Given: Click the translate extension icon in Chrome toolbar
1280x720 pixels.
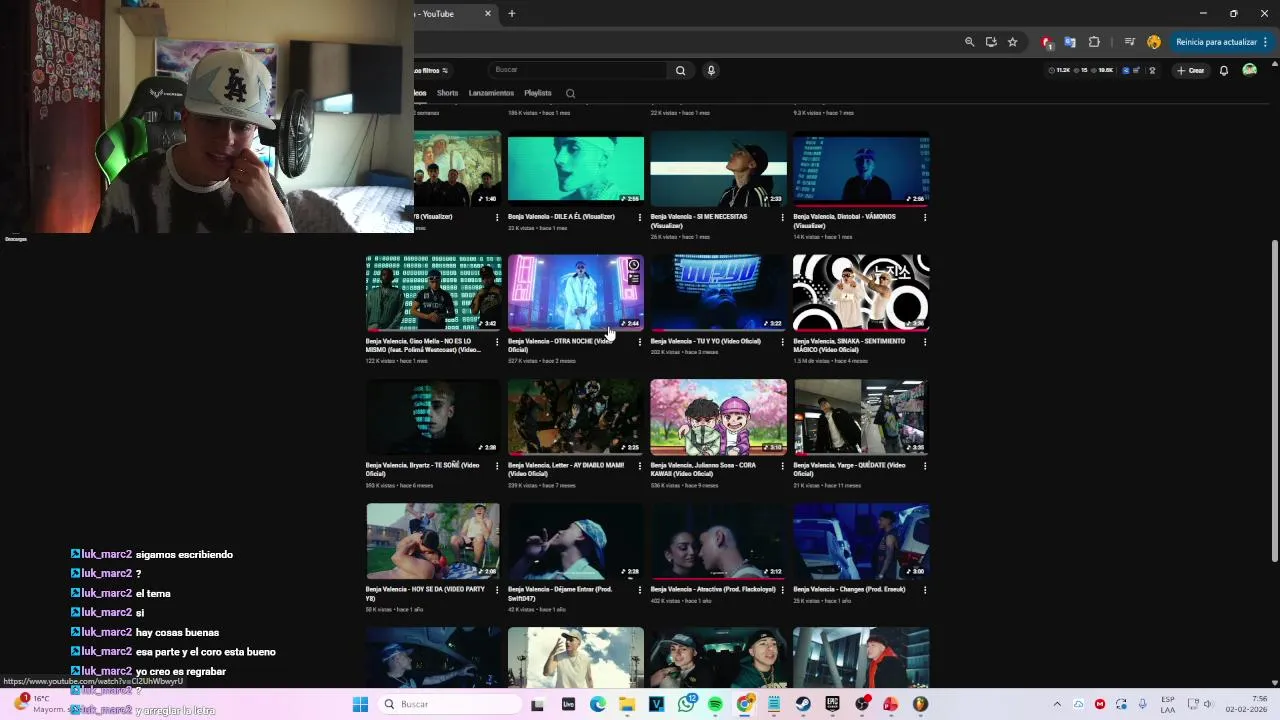Looking at the screenshot, I should pos(1070,42).
